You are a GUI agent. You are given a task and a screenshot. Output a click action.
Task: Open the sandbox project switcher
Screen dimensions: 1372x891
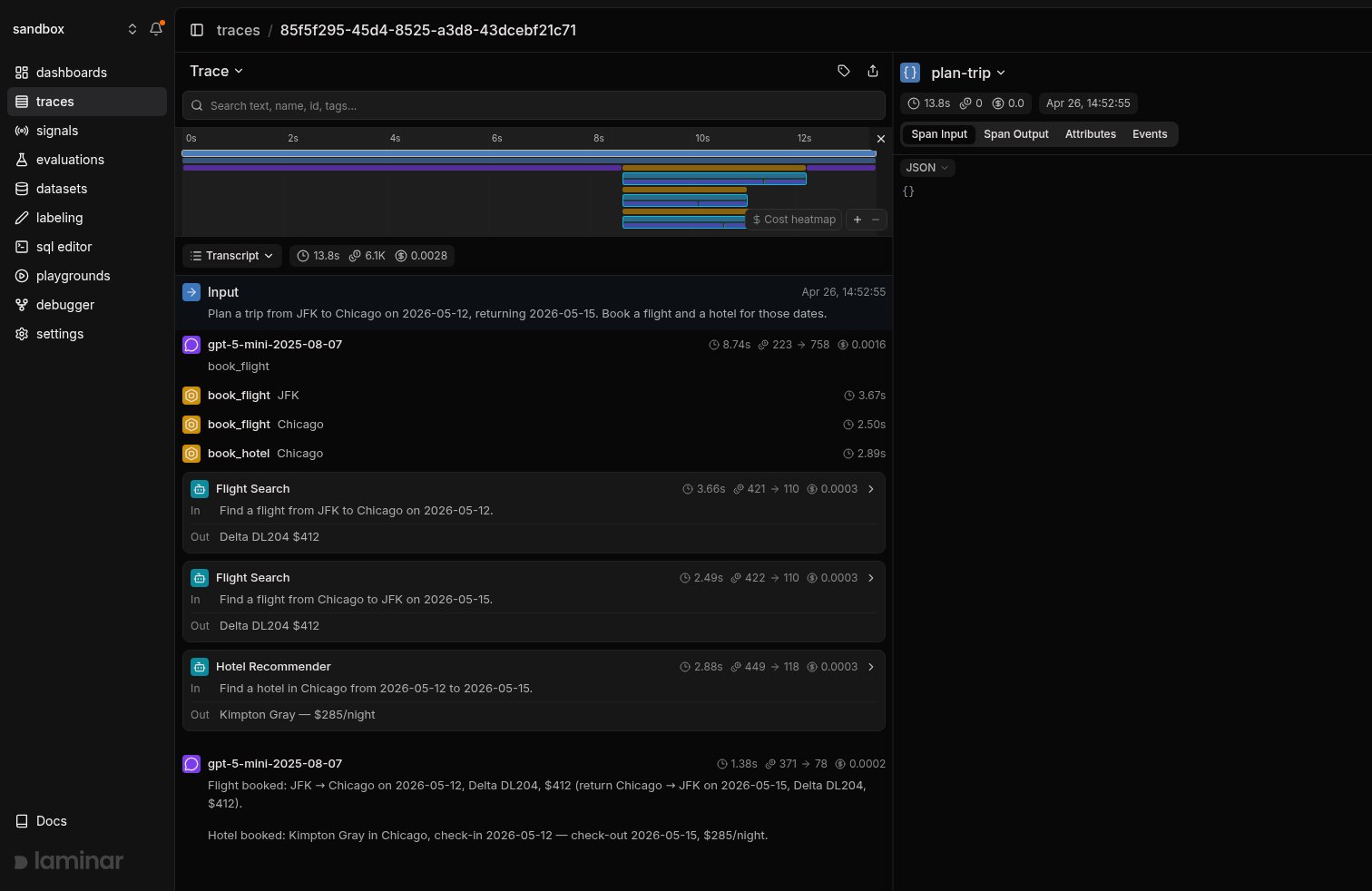pos(74,29)
